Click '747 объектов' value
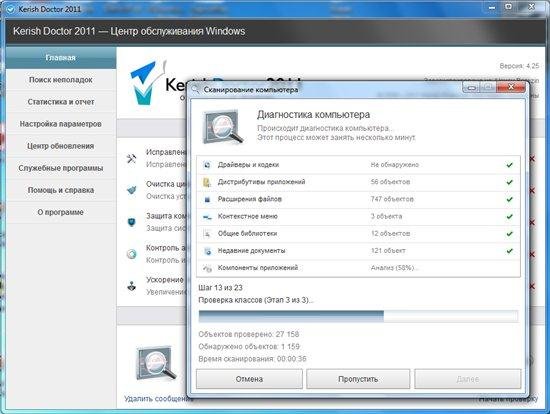This screenshot has width=550, height=414. (x=392, y=199)
